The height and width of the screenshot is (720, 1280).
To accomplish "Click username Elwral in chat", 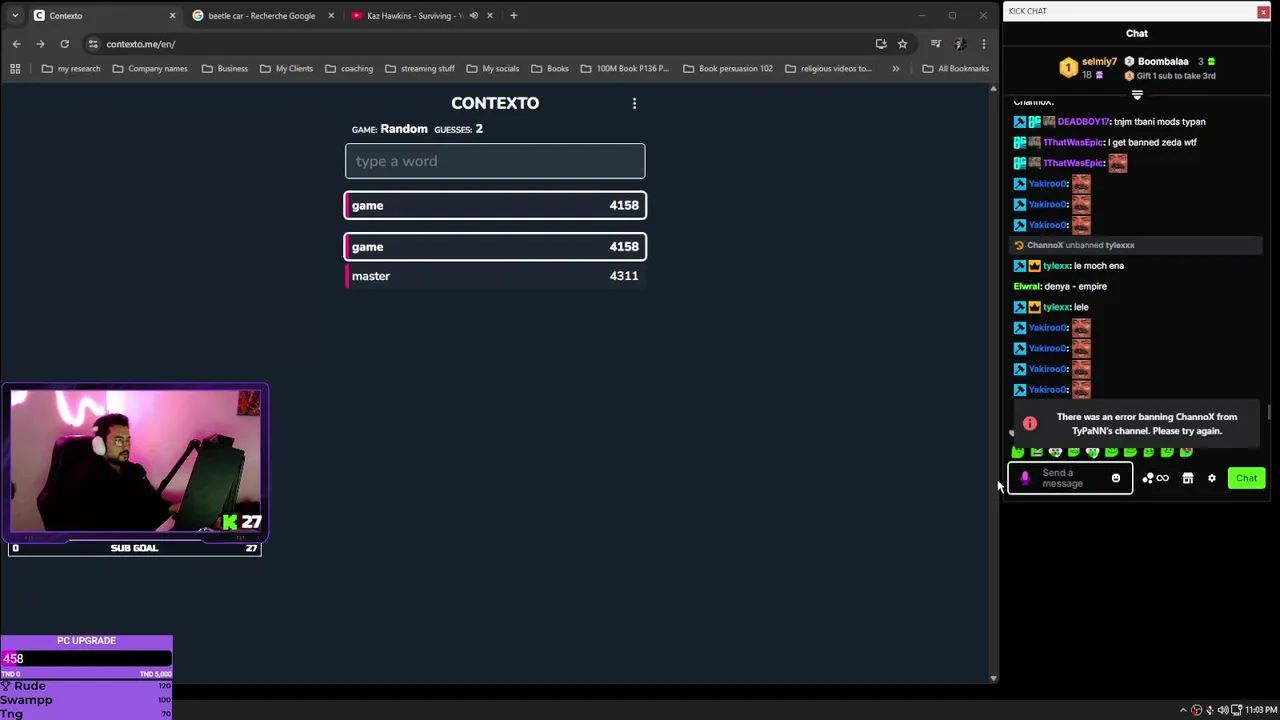I will (1026, 286).
